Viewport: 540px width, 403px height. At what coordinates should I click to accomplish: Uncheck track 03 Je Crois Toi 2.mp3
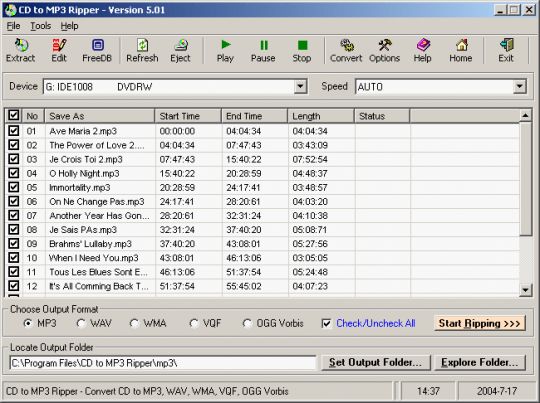(x=14, y=159)
